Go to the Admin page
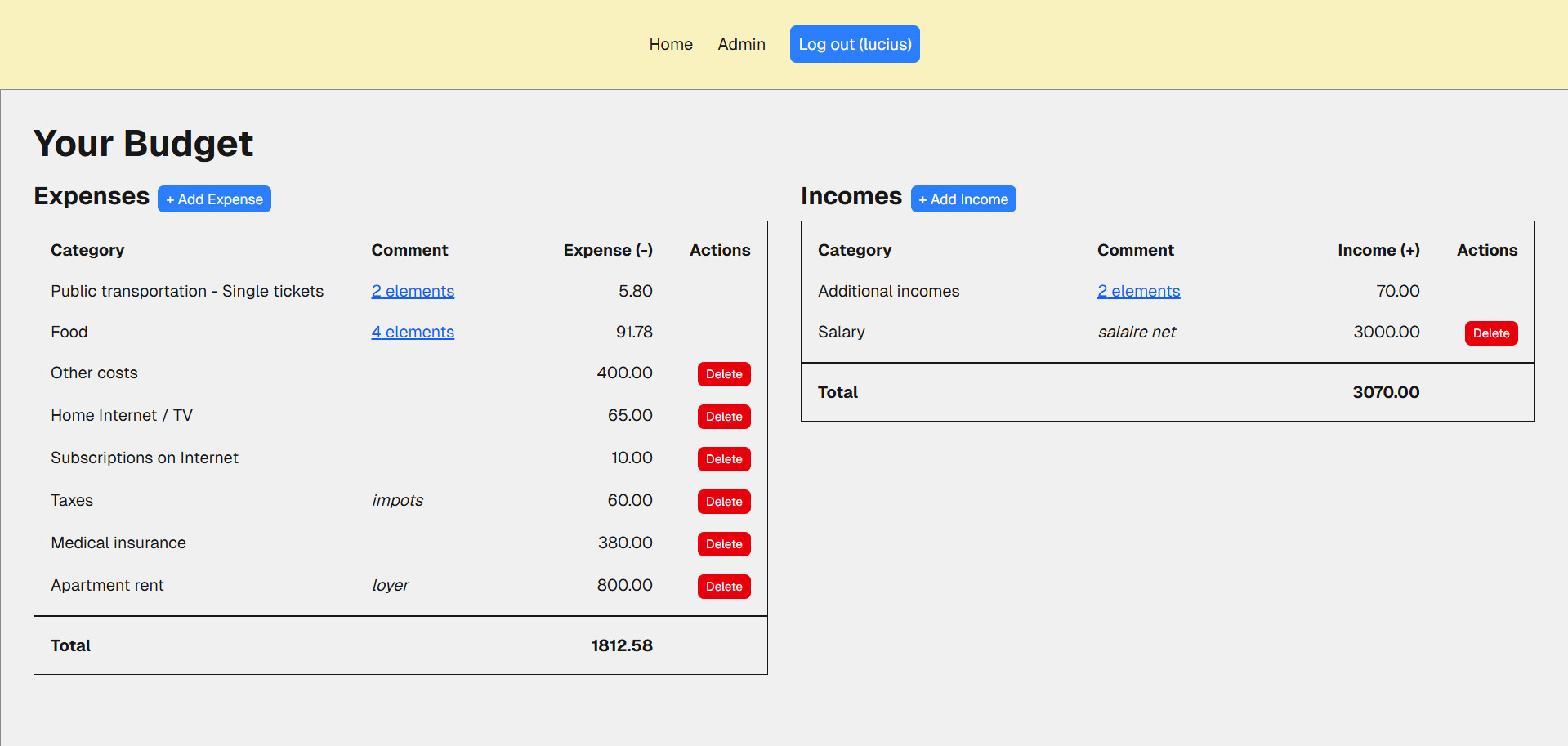Image resolution: width=1568 pixels, height=746 pixels. tap(741, 44)
